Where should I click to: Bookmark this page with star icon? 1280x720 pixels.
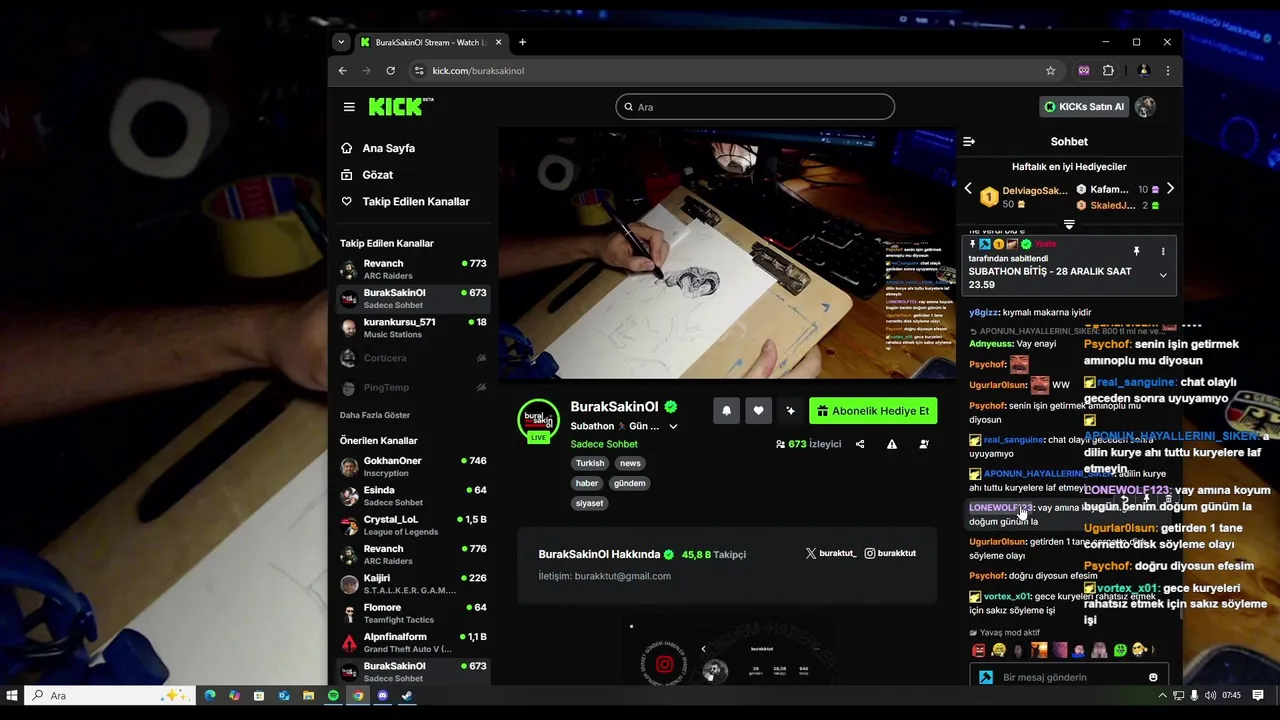(x=1050, y=71)
